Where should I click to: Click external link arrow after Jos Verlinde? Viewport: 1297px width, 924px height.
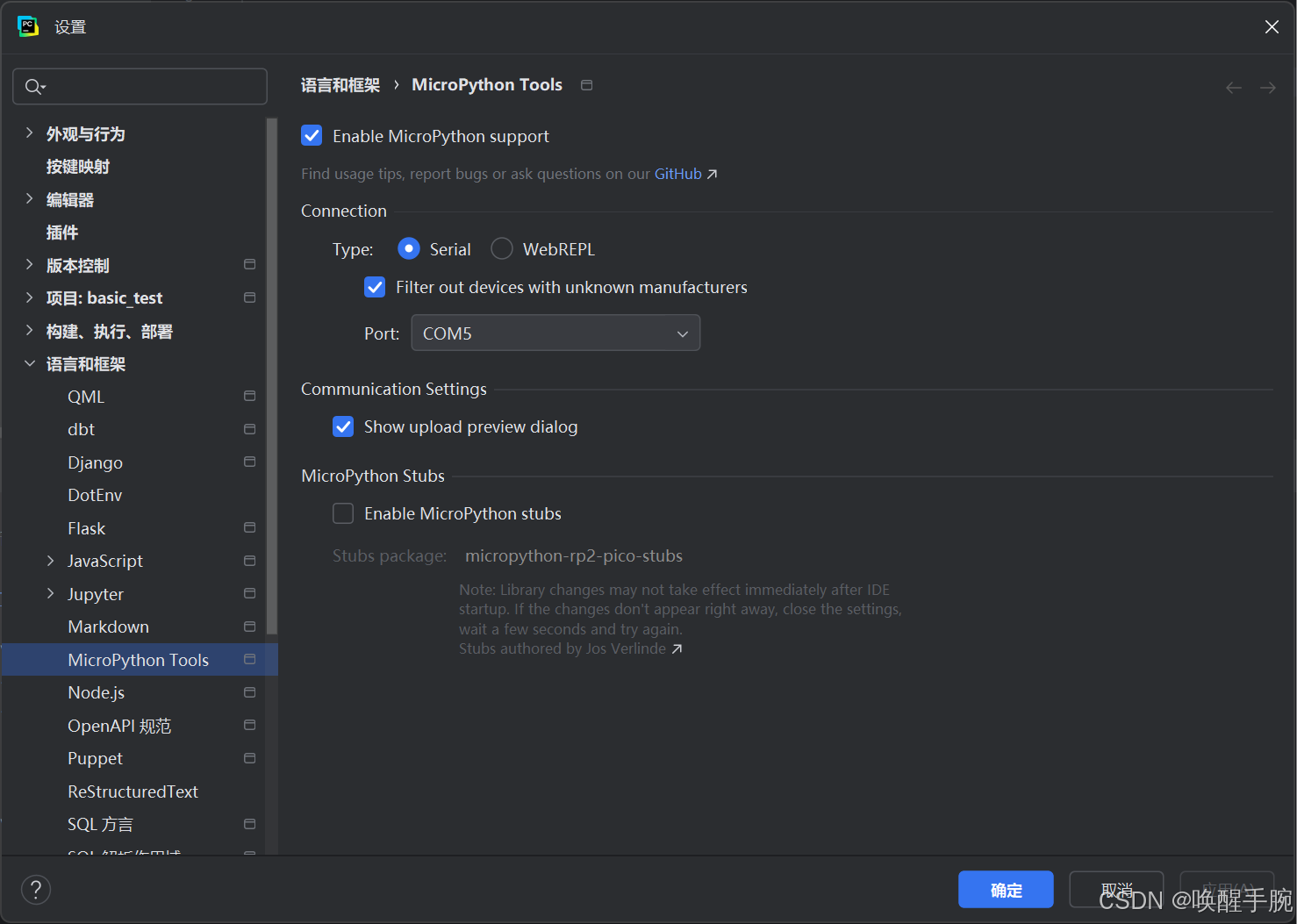[x=677, y=649]
